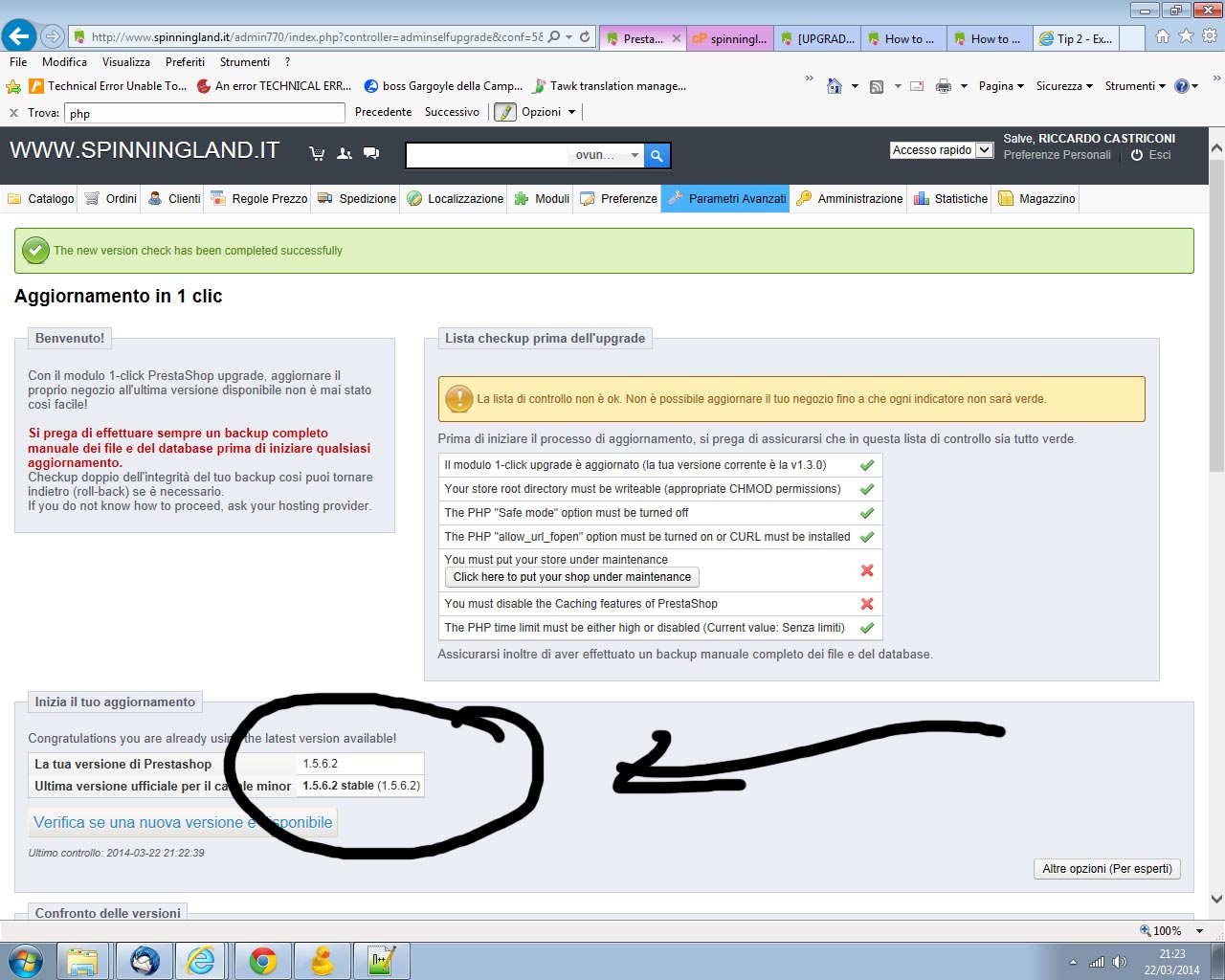Click the browser address bar URL

tap(317, 37)
